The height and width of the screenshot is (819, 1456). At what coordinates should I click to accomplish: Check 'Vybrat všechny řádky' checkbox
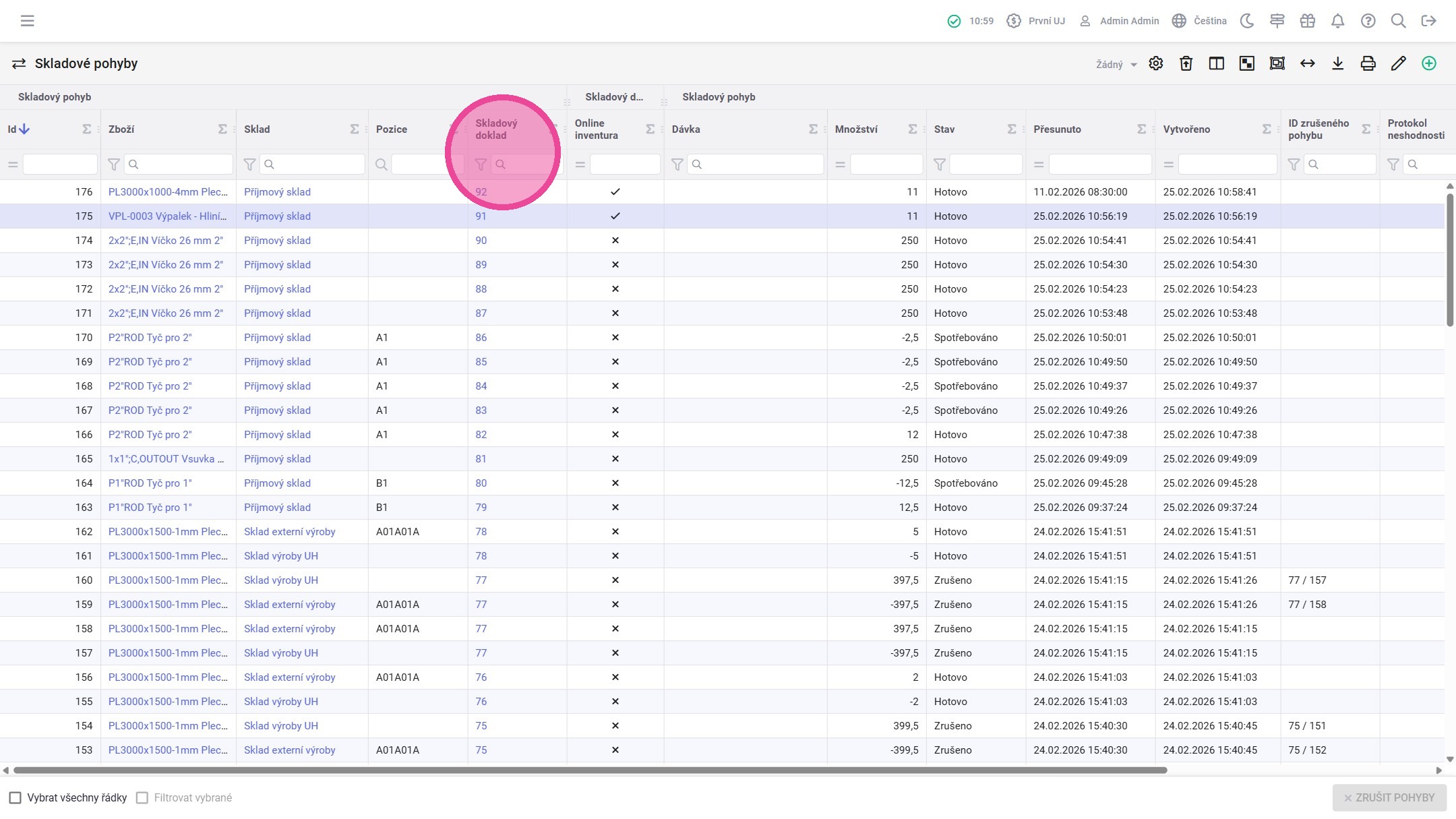tap(15, 798)
